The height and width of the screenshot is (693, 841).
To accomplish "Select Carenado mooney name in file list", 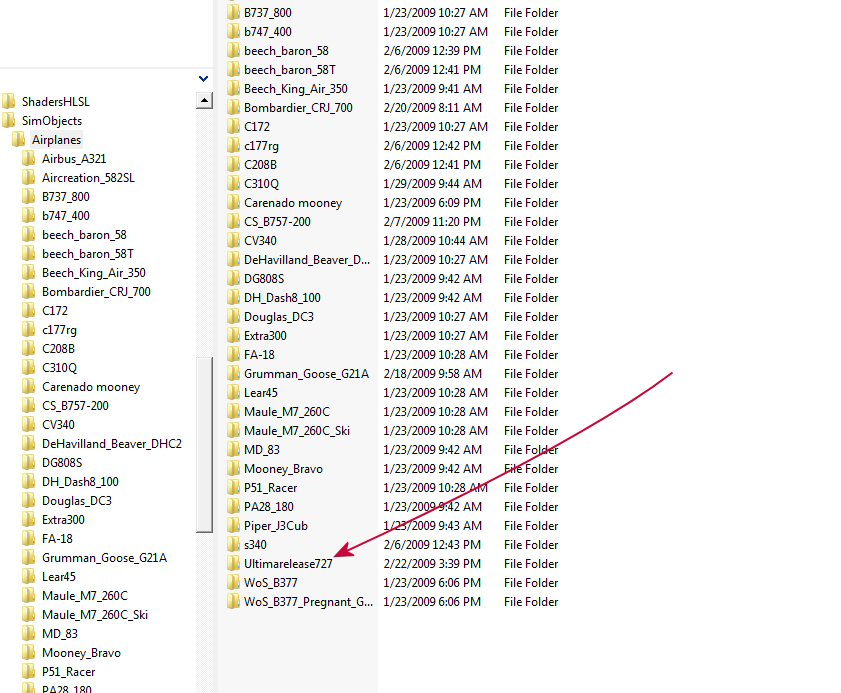I will coord(293,202).
